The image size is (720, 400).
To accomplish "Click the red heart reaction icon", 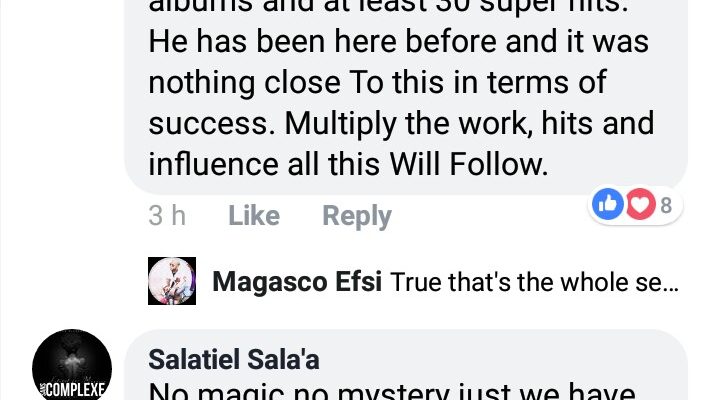I will 640,204.
